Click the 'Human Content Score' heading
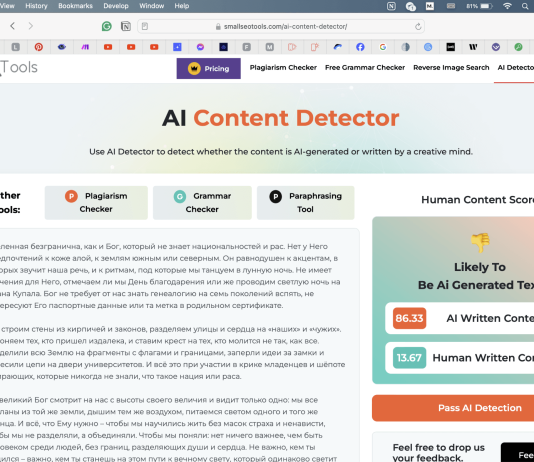The width and height of the screenshot is (534, 462). [x=477, y=200]
